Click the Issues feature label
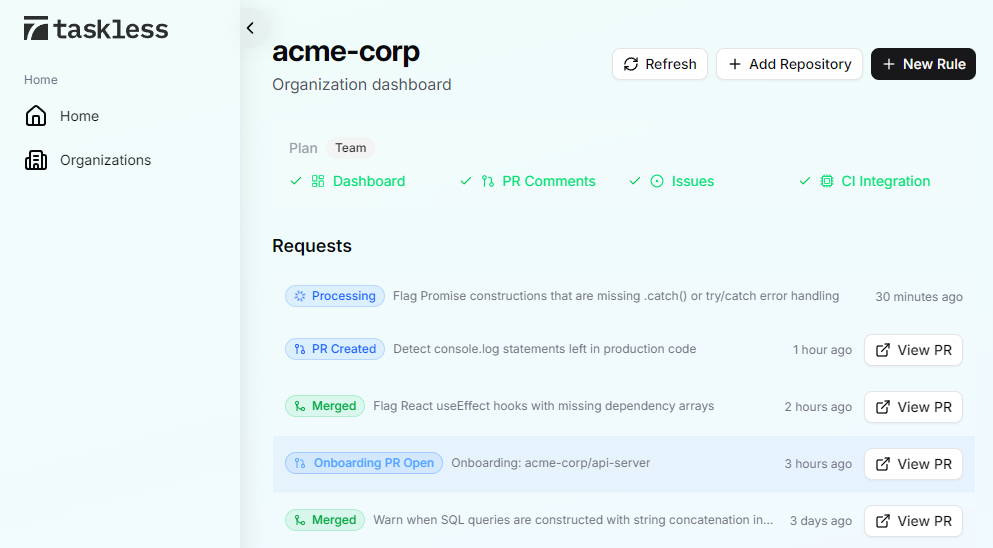The width and height of the screenshot is (993, 548). click(693, 181)
